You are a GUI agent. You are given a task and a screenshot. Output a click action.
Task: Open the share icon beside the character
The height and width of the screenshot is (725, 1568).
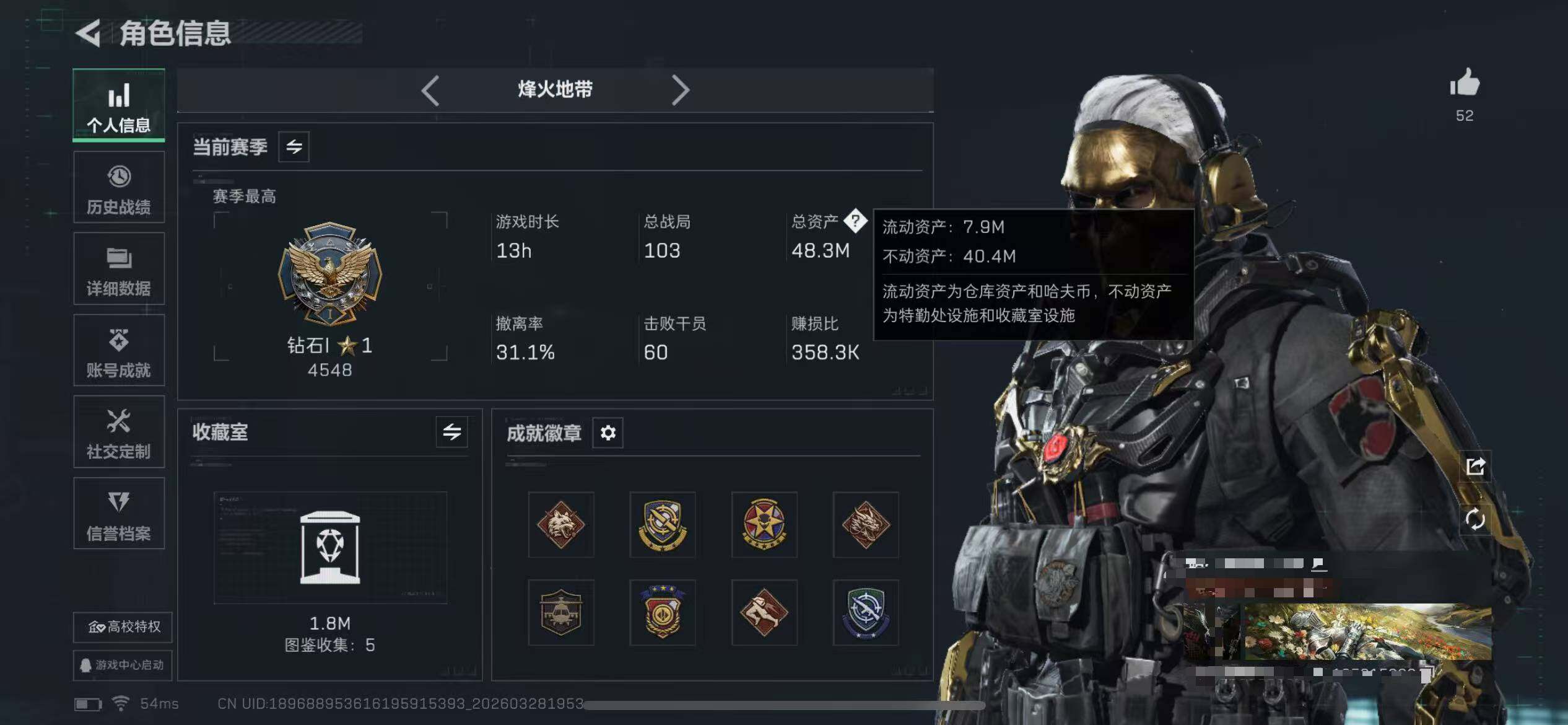pos(1475,466)
